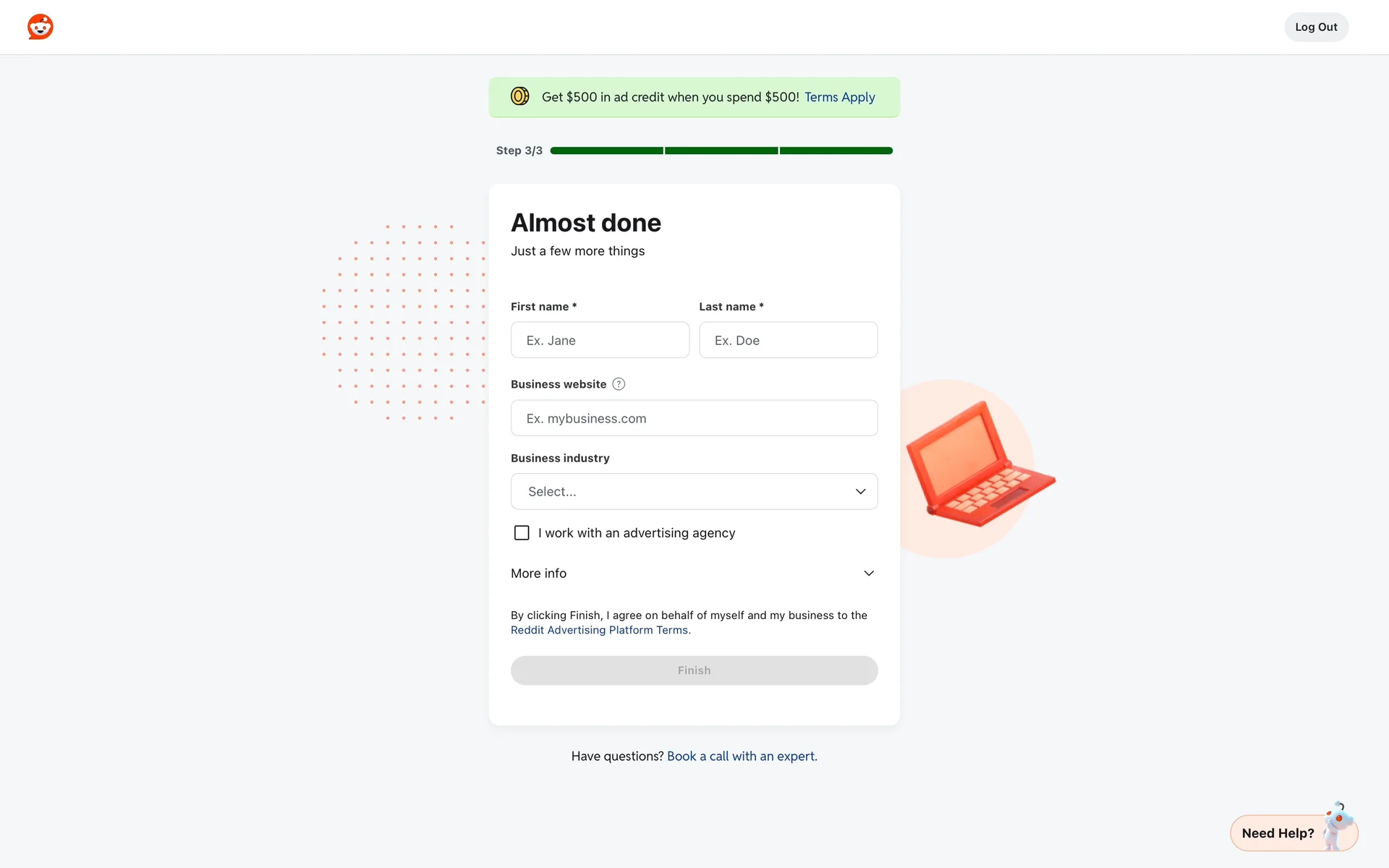The height and width of the screenshot is (868, 1389).
Task: Focus the Last name input field
Action: tap(788, 340)
